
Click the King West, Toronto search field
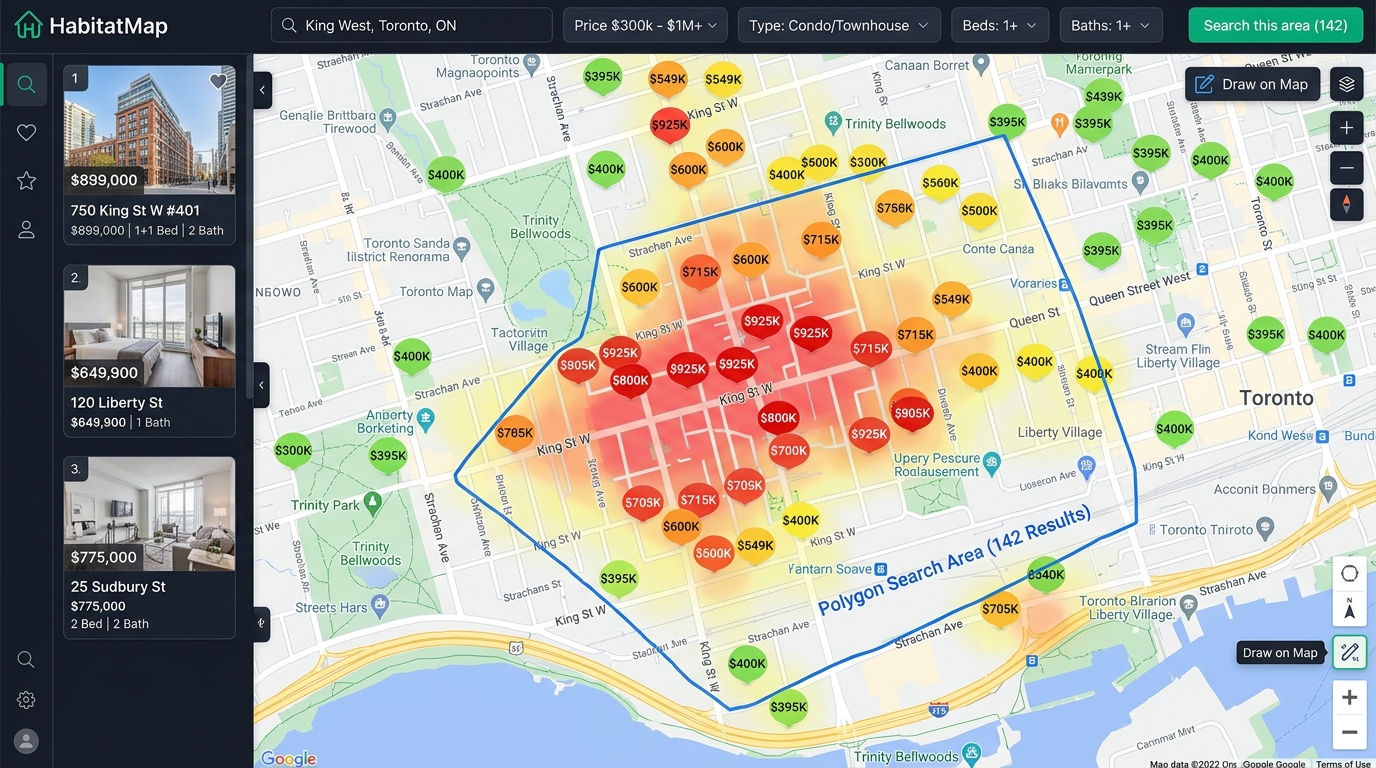[x=411, y=25]
